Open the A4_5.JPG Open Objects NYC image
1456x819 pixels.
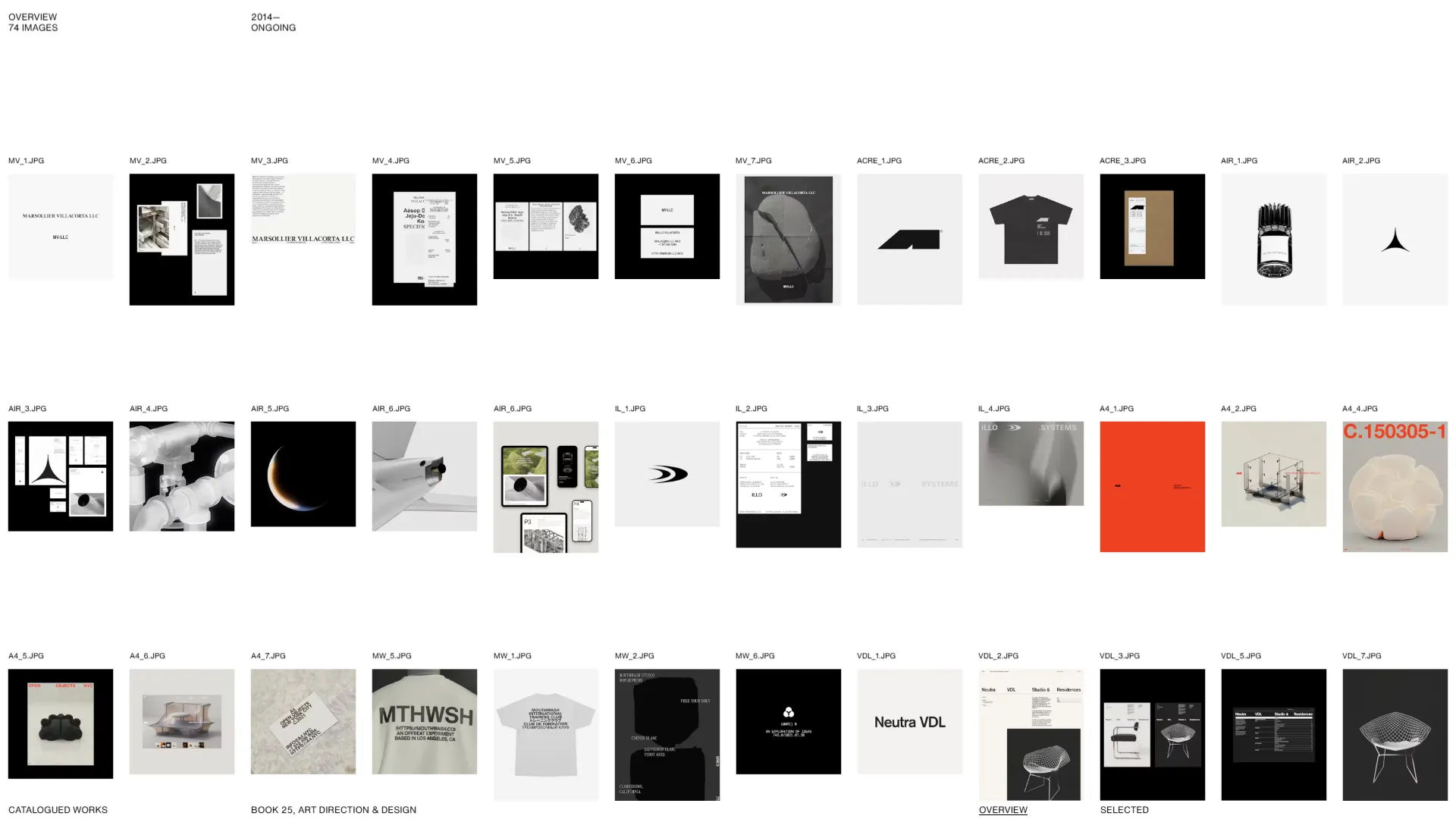(x=61, y=723)
